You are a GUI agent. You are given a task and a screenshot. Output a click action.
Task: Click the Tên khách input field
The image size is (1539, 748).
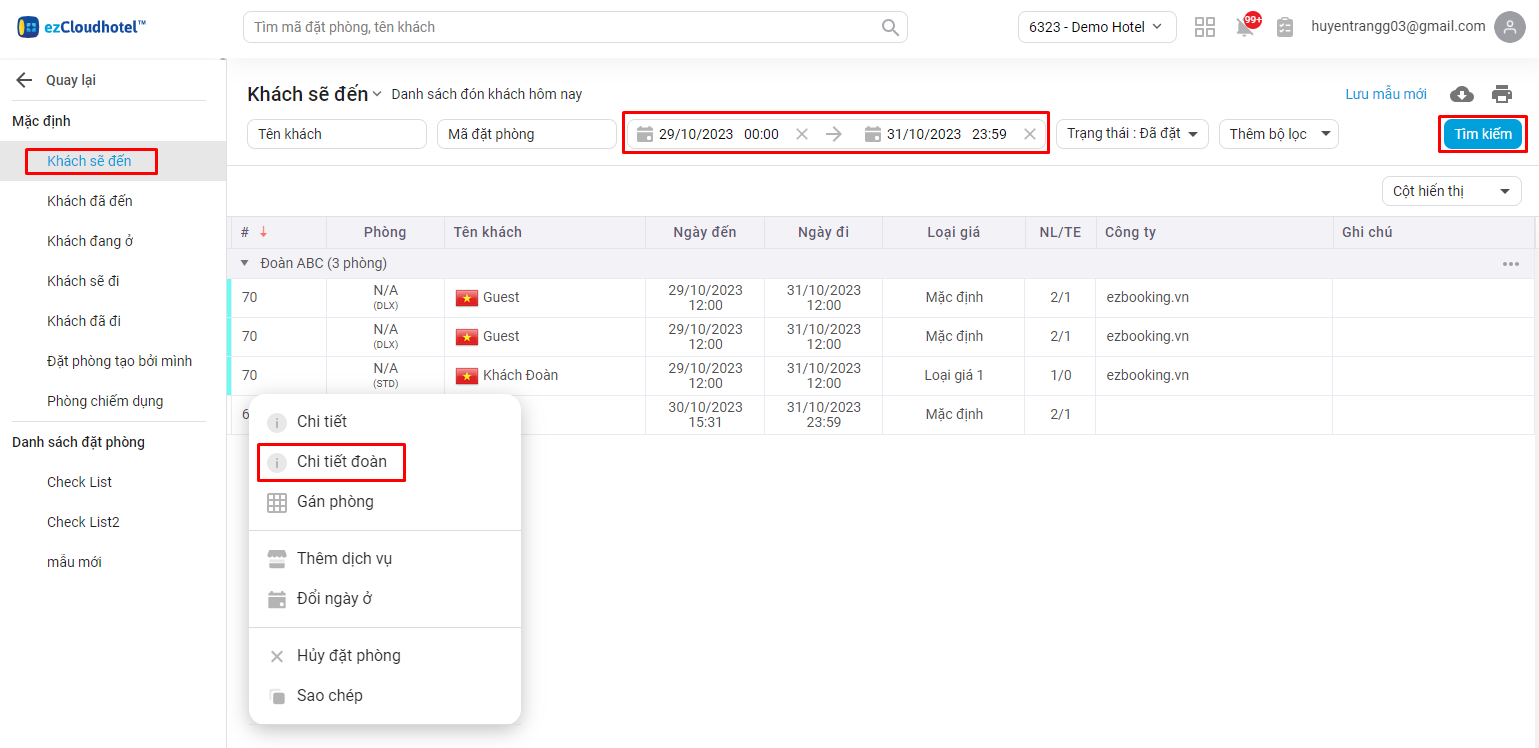(x=336, y=134)
